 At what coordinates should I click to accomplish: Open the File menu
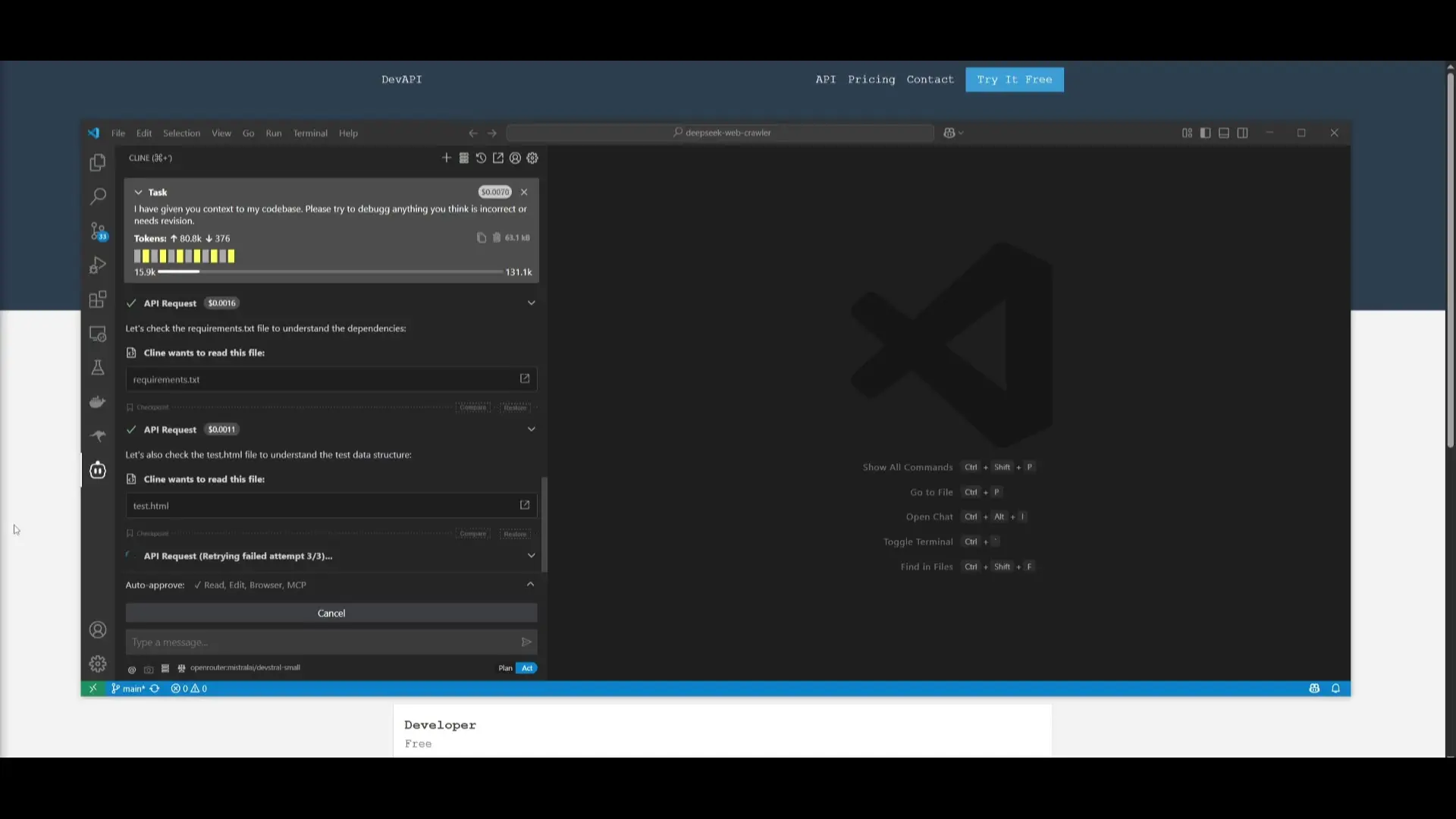pos(118,133)
